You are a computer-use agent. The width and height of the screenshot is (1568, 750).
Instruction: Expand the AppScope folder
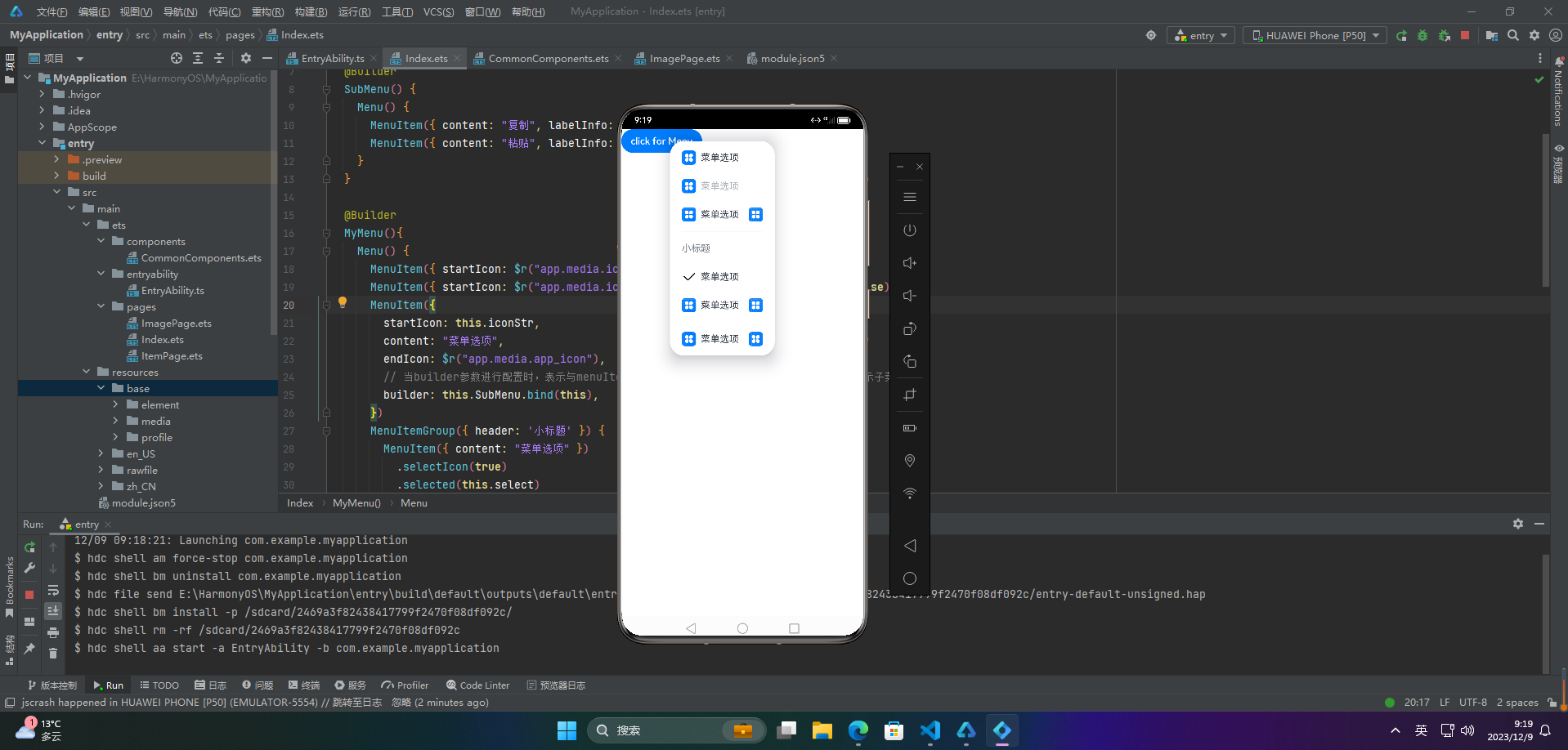pos(42,127)
